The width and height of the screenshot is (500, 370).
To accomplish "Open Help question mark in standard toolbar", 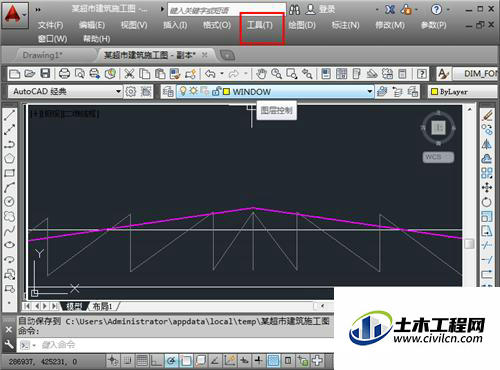I will coord(422,74).
